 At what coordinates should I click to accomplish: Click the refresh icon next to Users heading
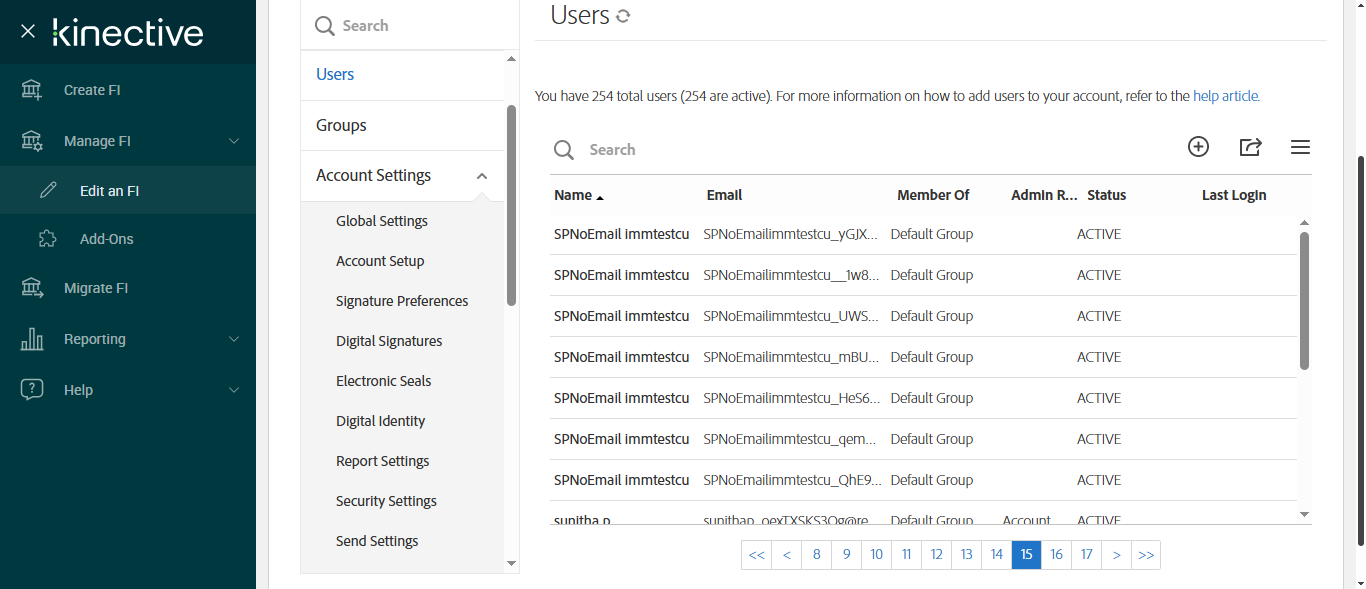point(623,16)
